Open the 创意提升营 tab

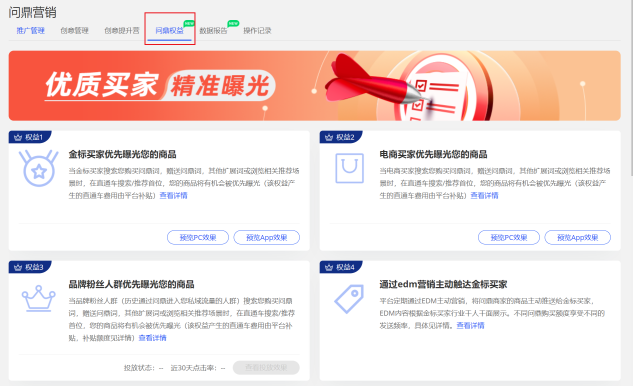click(122, 31)
